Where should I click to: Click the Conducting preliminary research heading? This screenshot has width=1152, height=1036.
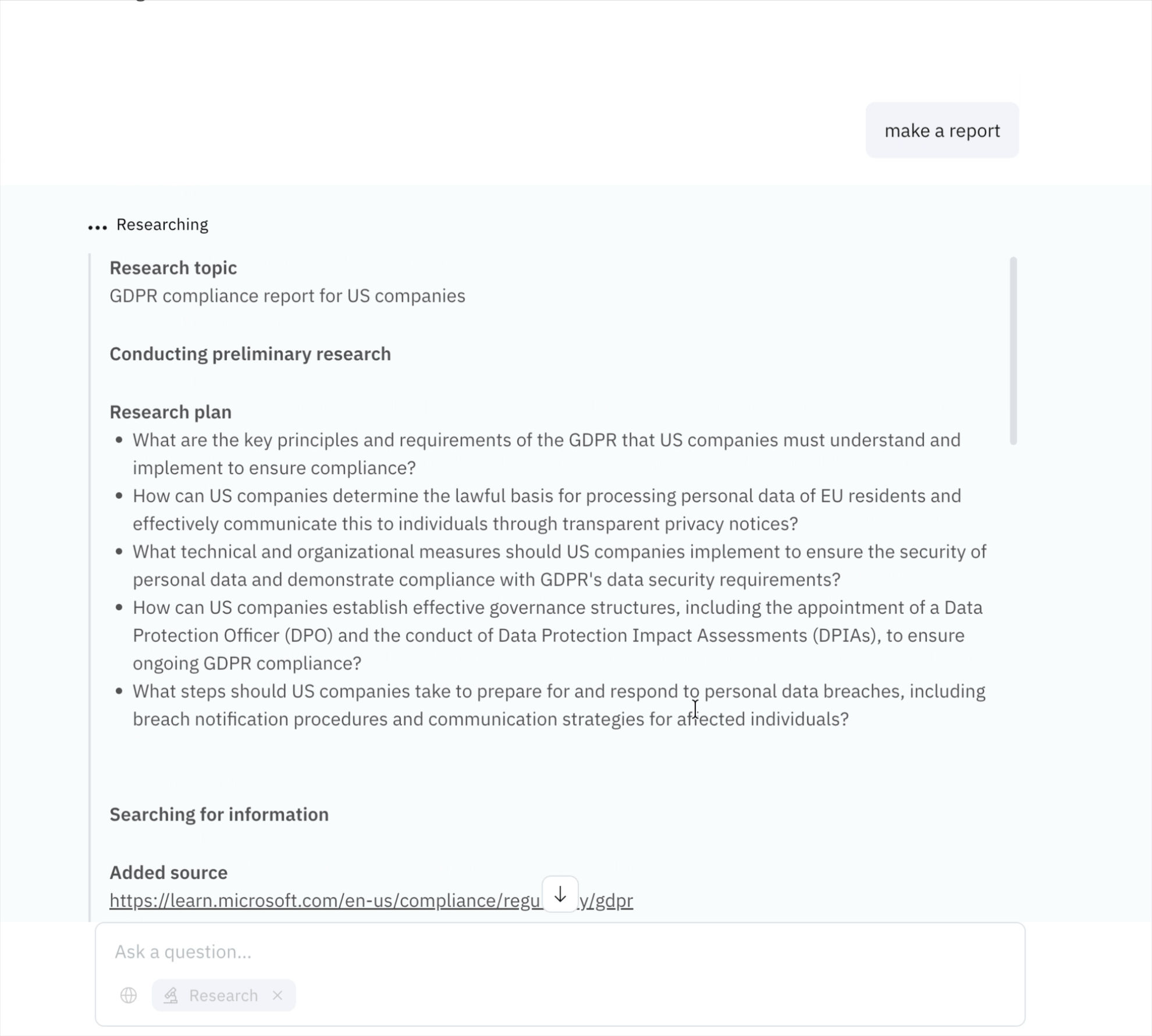250,354
